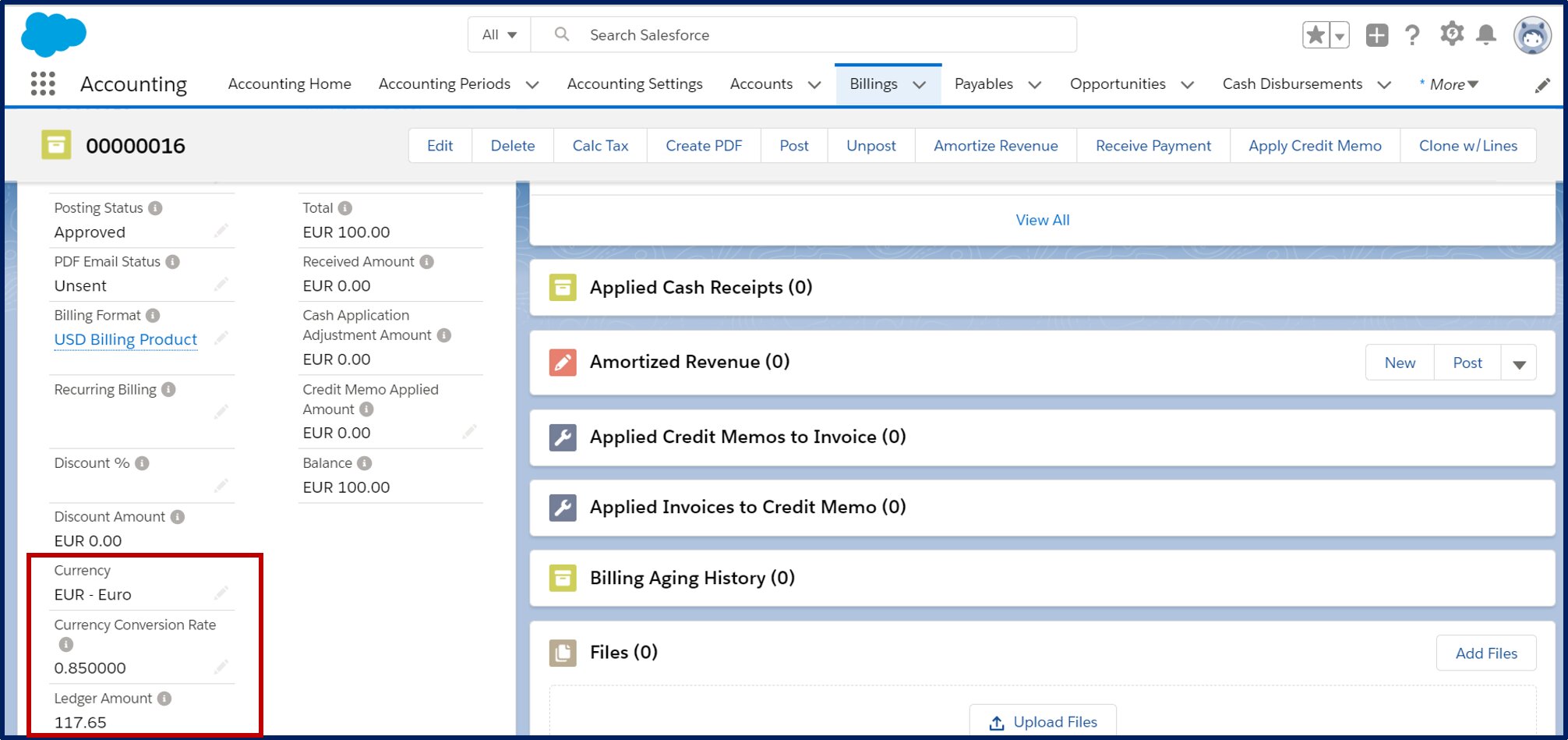Open the Accounts tab
This screenshot has width=1568, height=740.
point(761,83)
